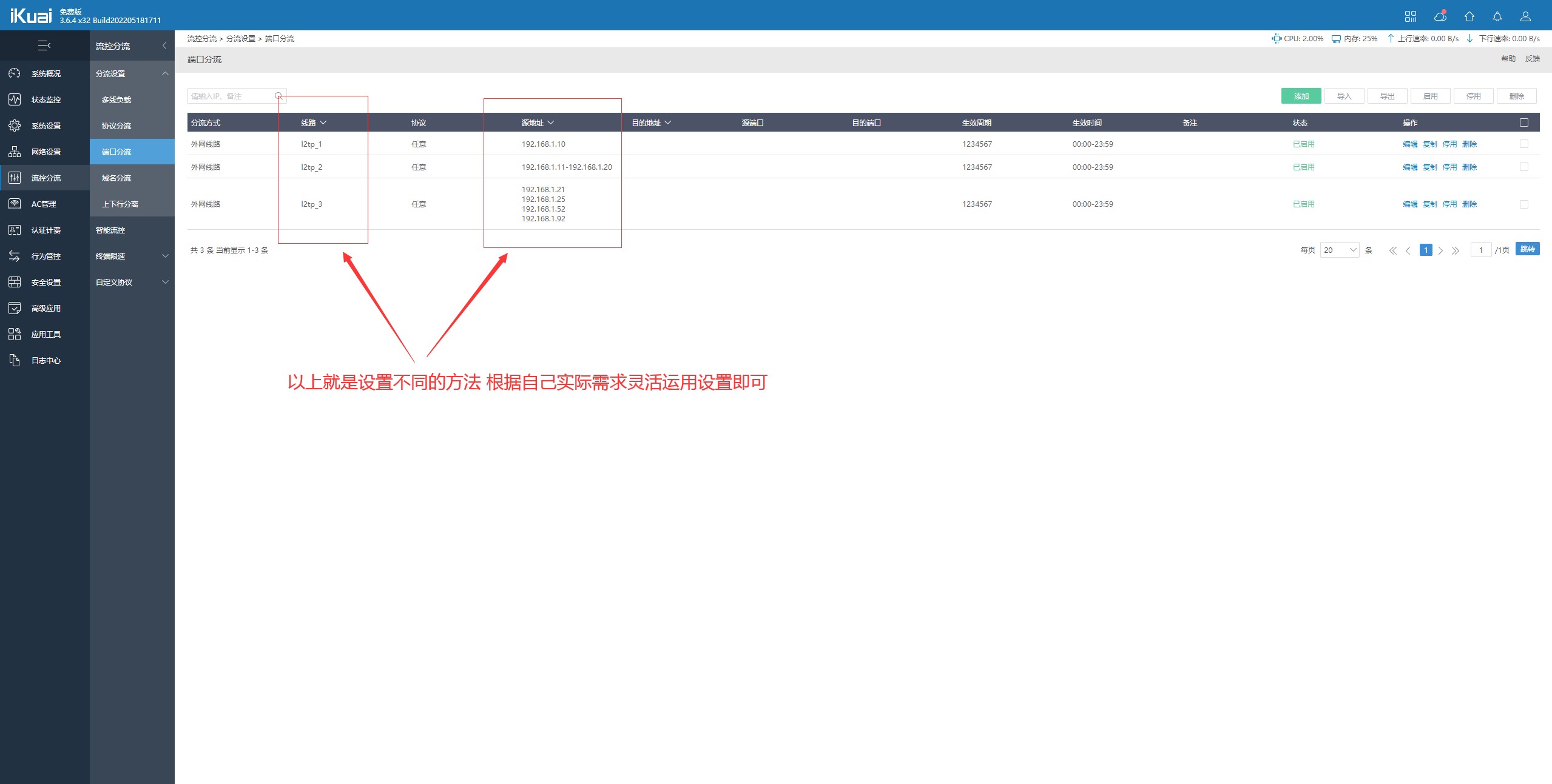Click the notification bell icon

[x=1497, y=16]
